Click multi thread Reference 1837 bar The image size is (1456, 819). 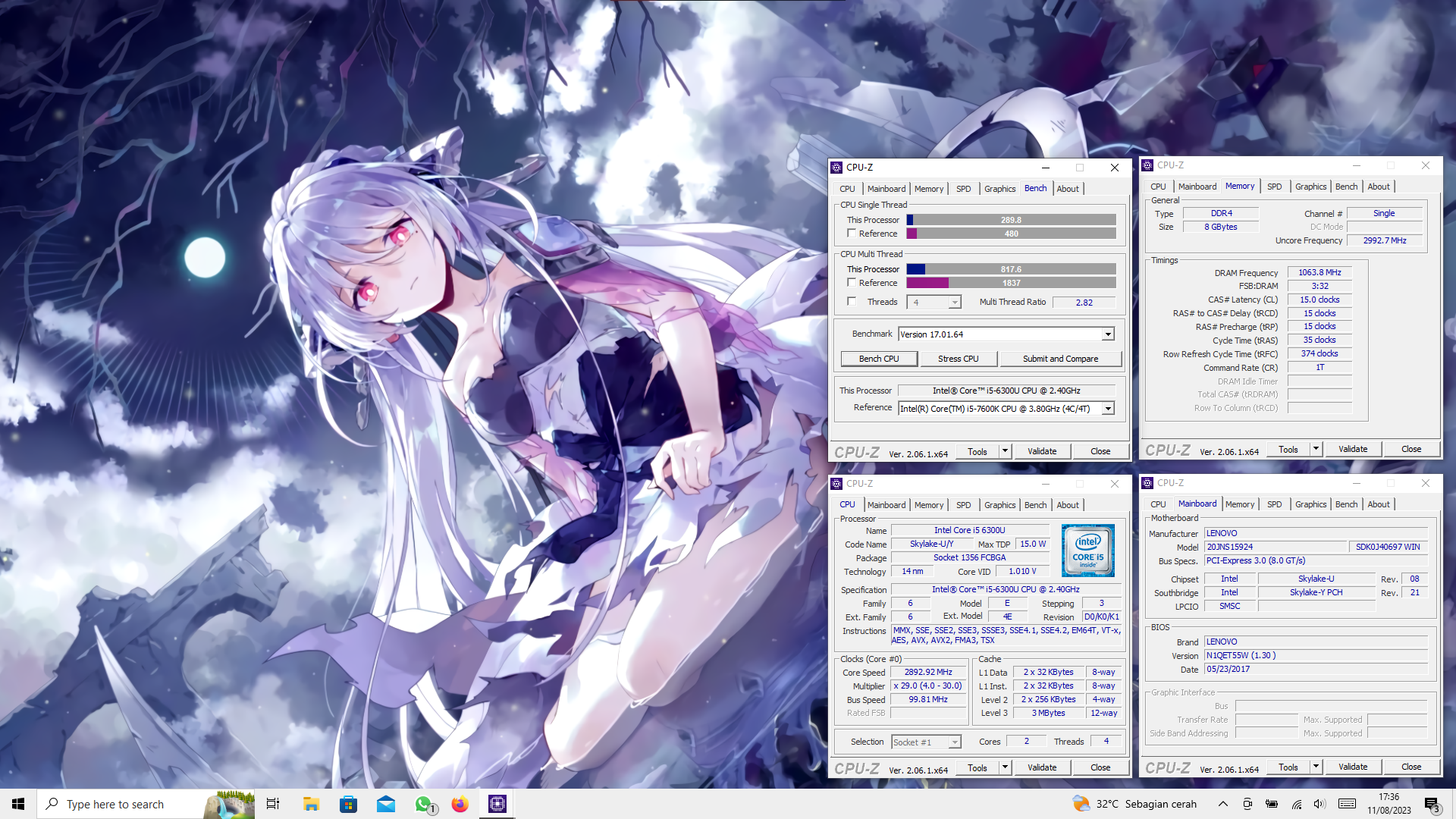[1011, 283]
